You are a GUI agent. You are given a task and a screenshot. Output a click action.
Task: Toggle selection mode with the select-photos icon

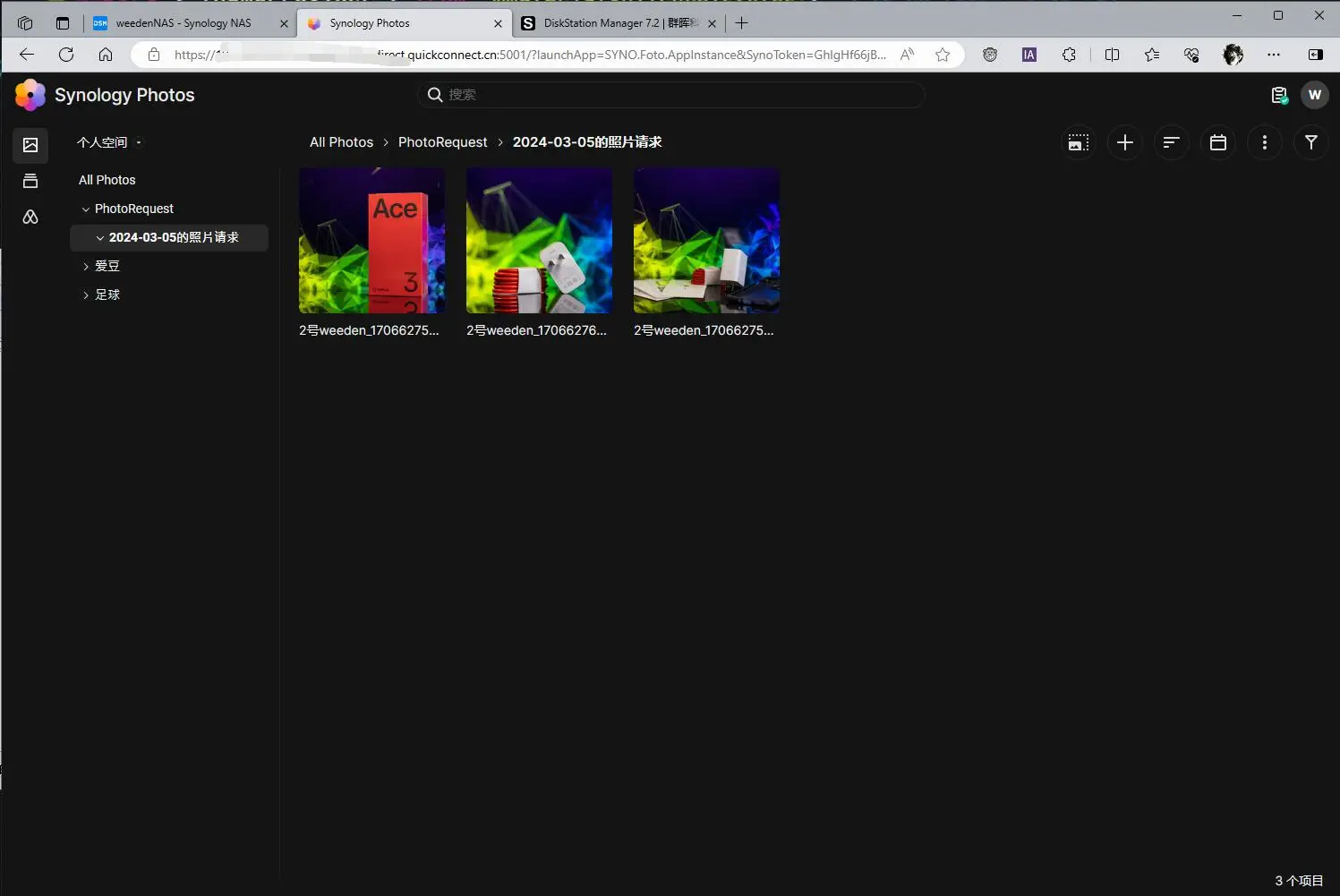coord(1079,142)
